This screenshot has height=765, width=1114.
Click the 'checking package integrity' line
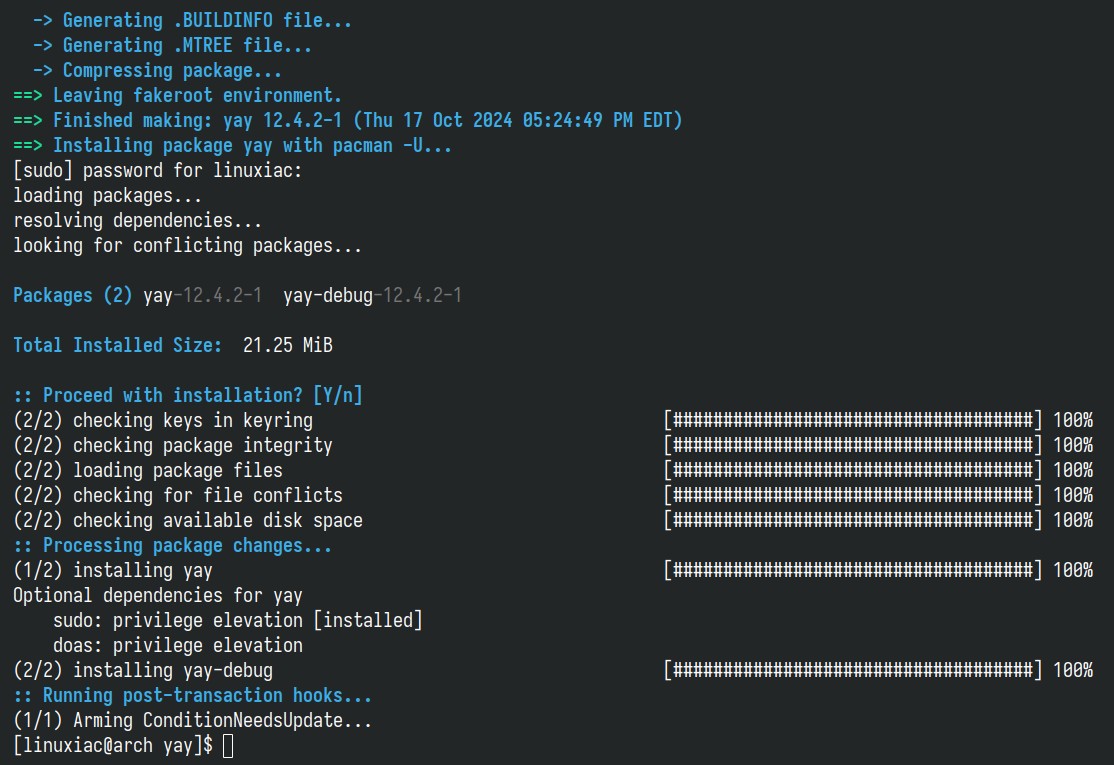tap(173, 445)
